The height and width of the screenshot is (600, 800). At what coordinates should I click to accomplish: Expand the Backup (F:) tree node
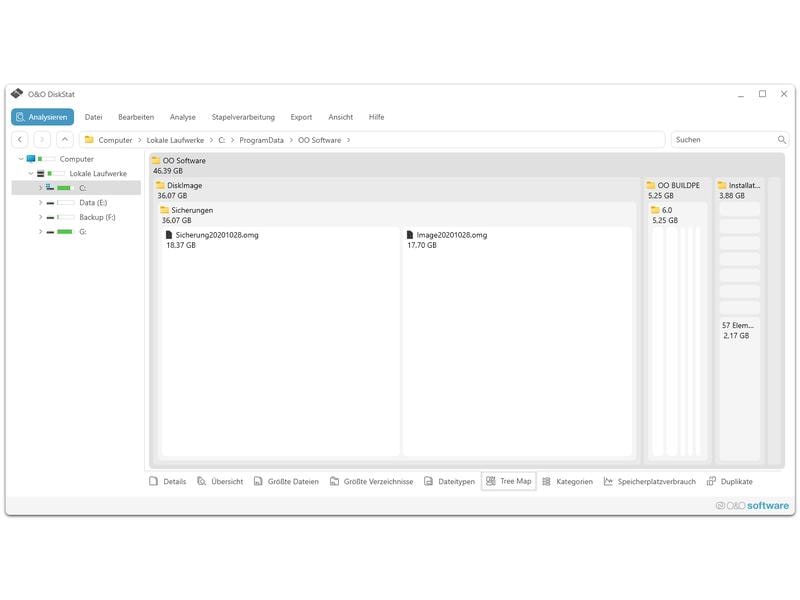40,217
